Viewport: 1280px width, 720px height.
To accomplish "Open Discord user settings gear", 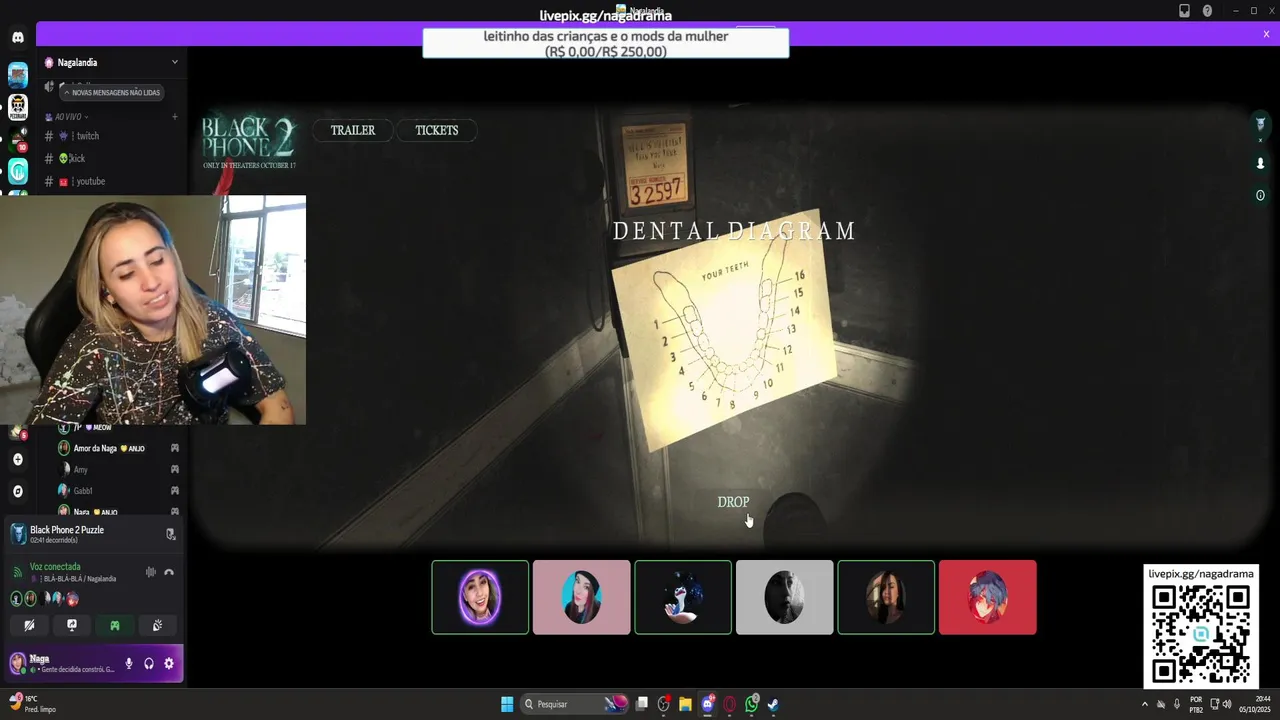I will [169, 663].
